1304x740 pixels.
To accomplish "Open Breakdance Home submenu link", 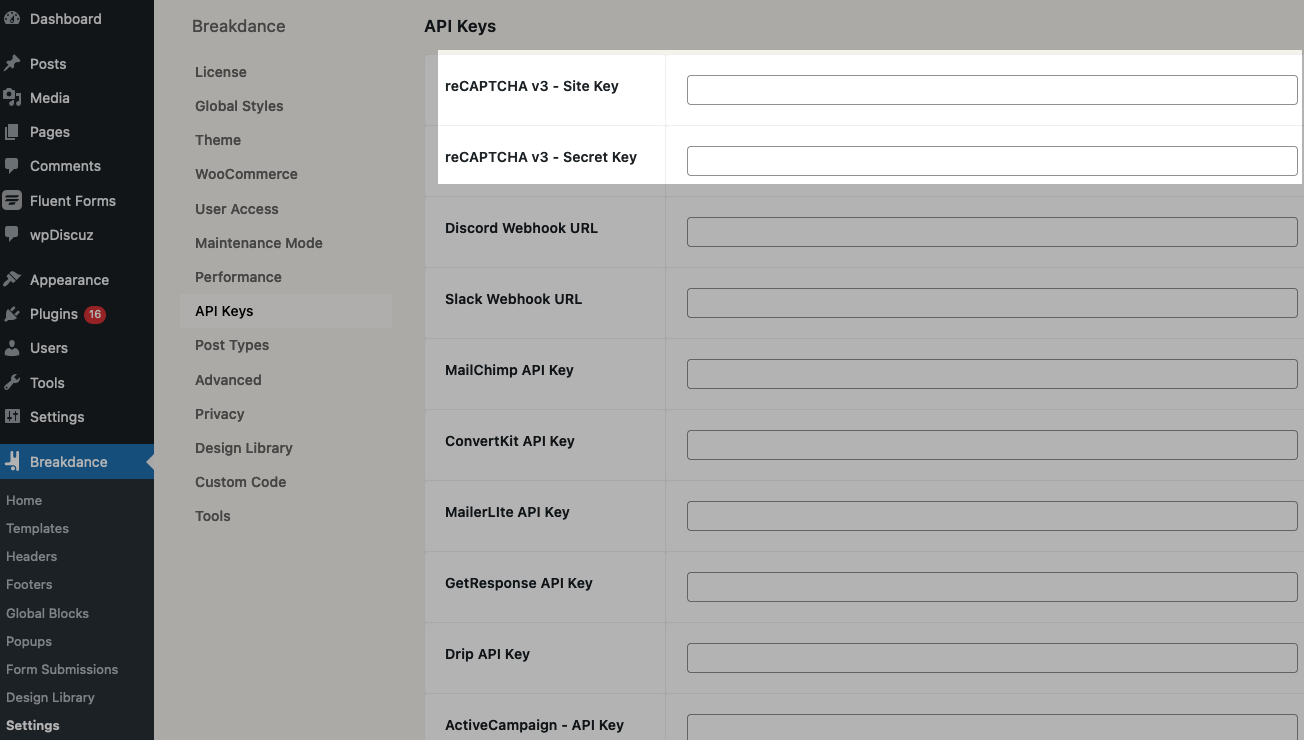I will [x=24, y=500].
